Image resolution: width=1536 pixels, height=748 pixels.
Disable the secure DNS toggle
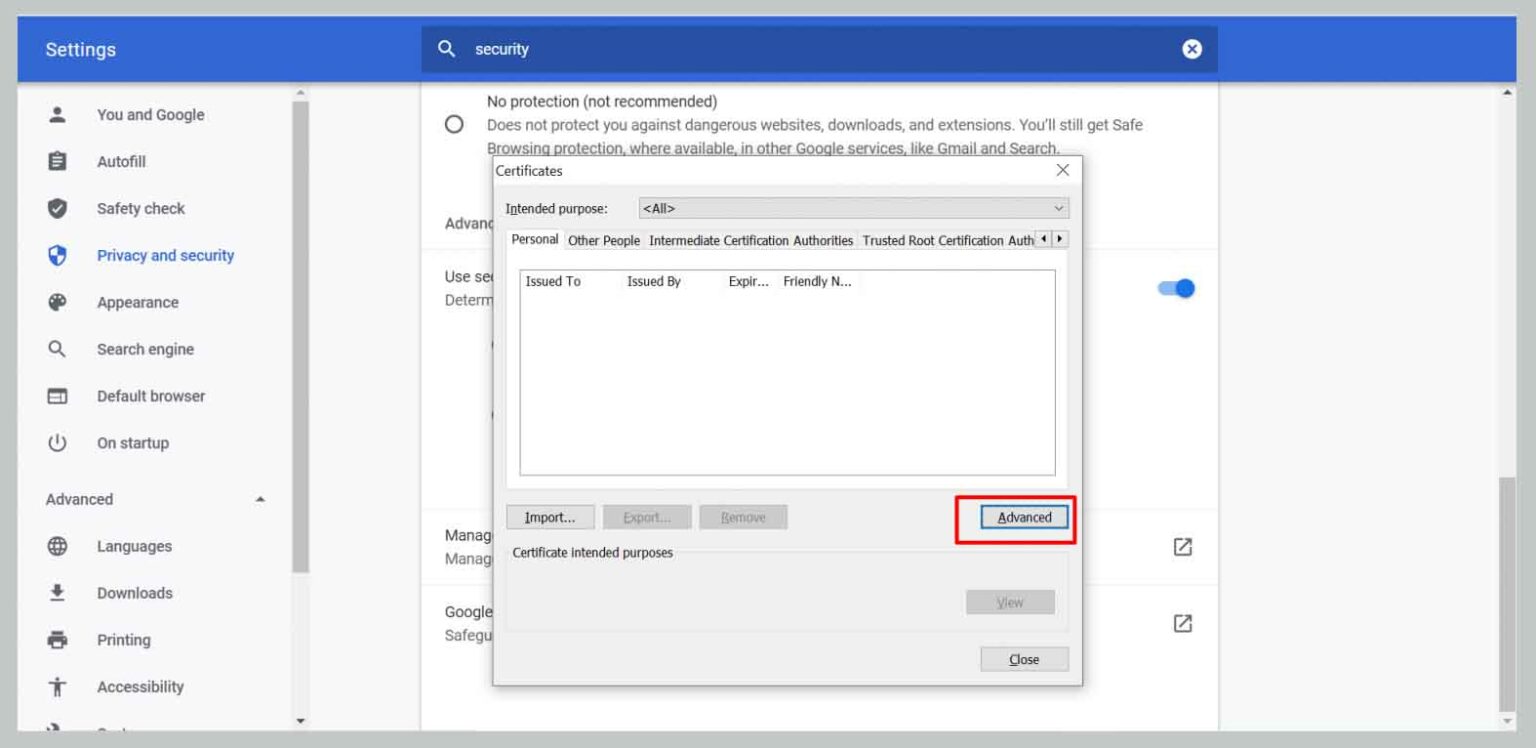pyautogui.click(x=1177, y=288)
